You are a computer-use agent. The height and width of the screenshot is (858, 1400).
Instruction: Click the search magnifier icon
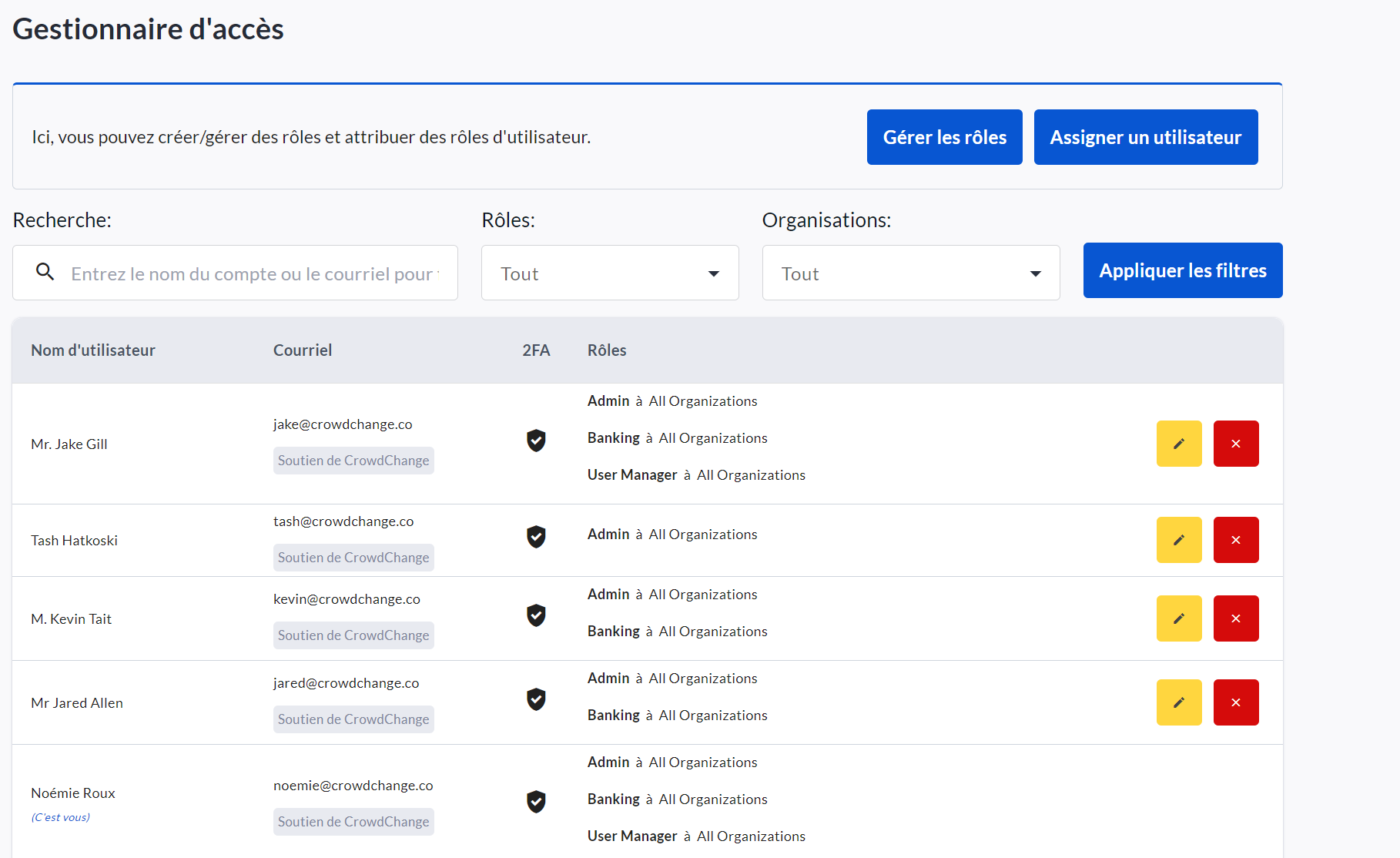(45, 272)
